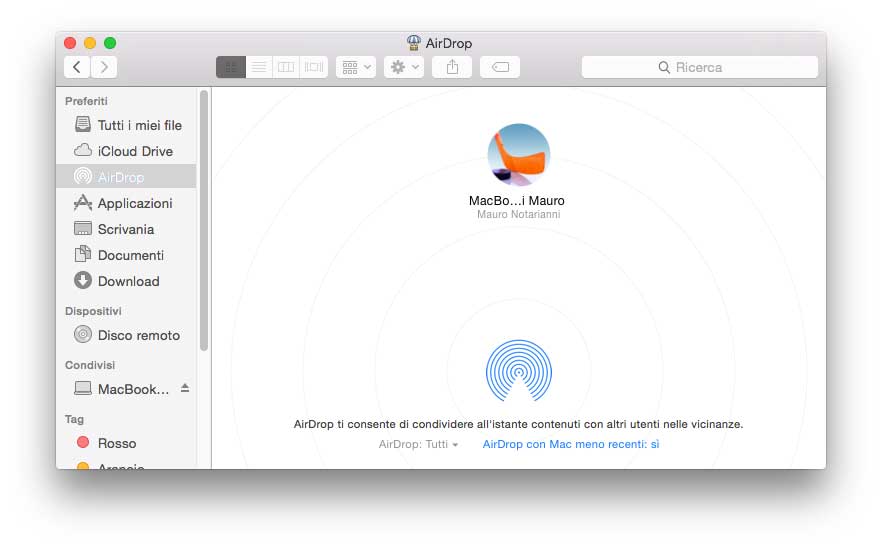
Task: Click the sidebar scrollbar
Action: point(204,220)
